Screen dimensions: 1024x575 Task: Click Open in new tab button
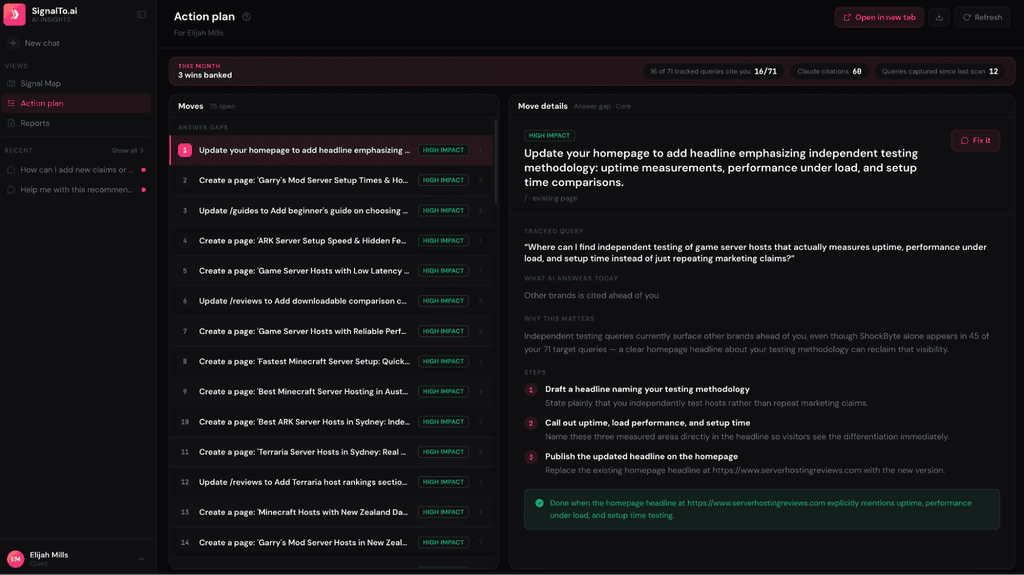tap(879, 18)
